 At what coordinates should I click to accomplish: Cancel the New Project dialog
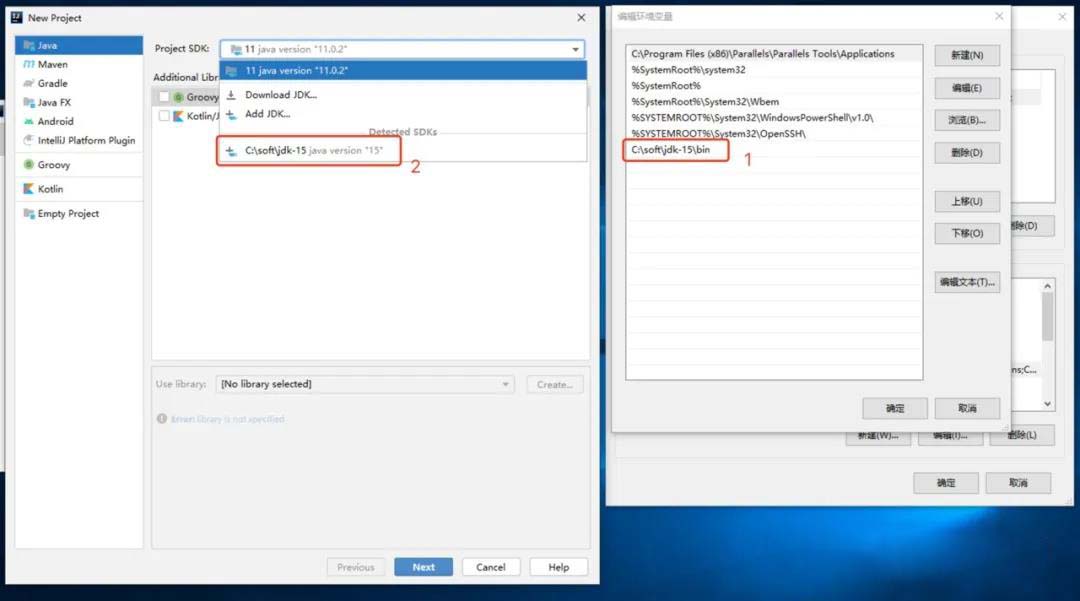(x=490, y=567)
